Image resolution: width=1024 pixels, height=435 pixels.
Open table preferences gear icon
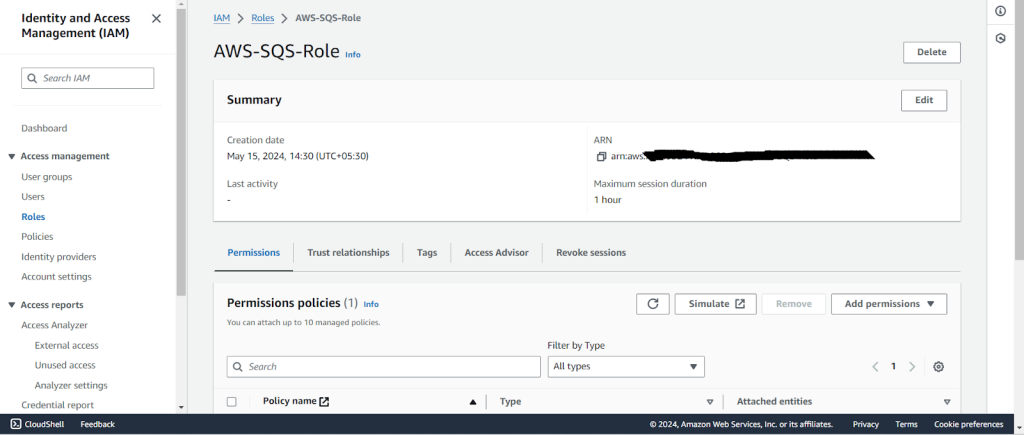pos(938,366)
